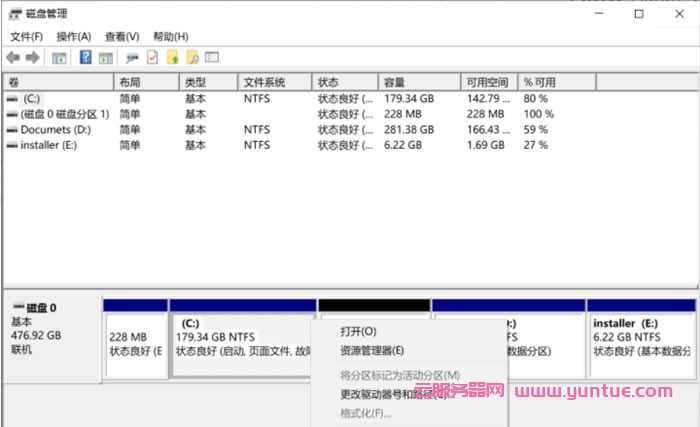700x427 pixels.
Task: Select the Documets (D:) volume row
Action: 56,130
